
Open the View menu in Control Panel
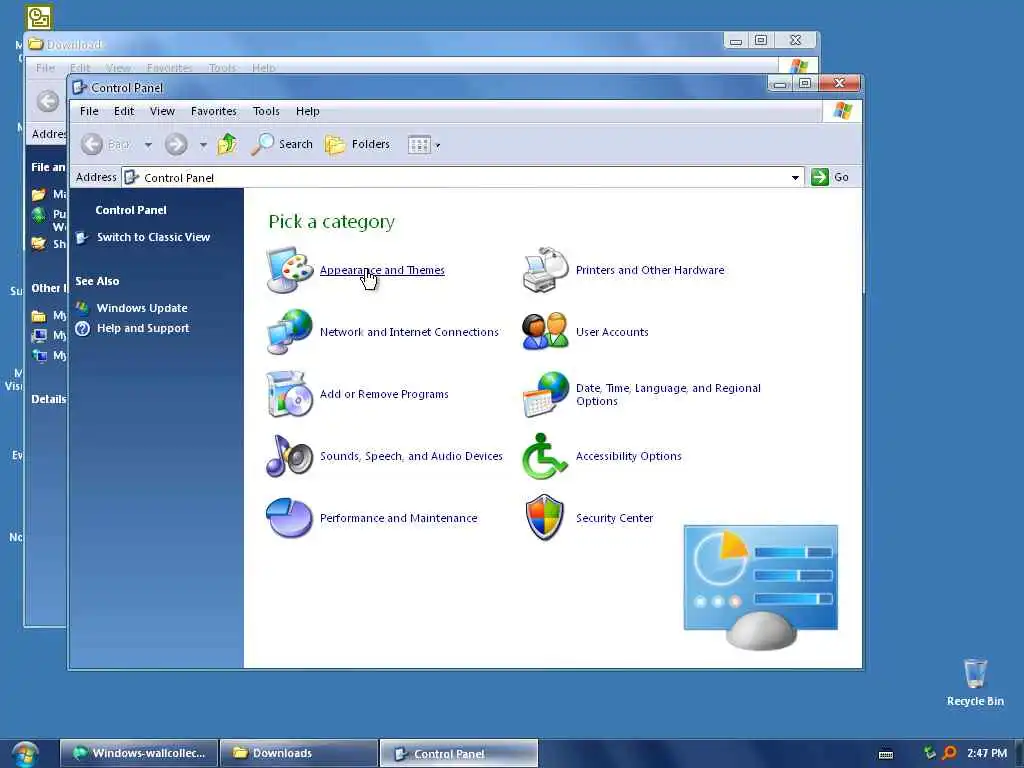[162, 111]
